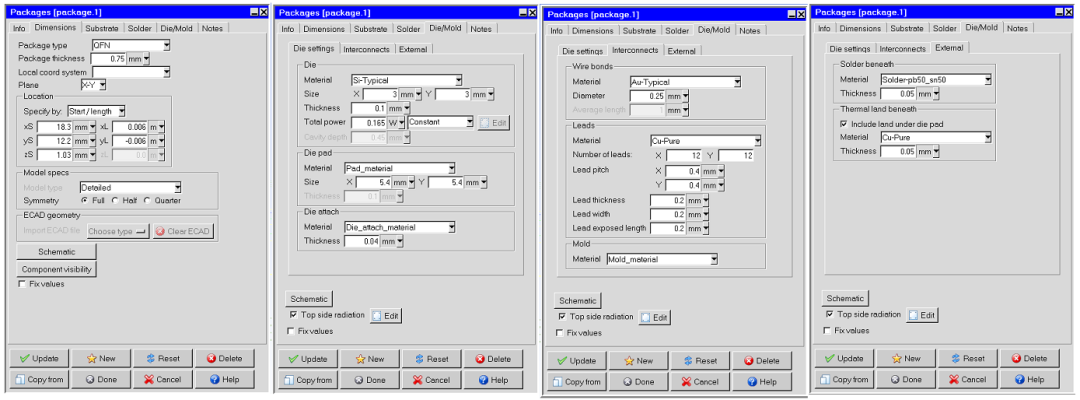Screen dimensions: 1080x400
Task: Click Delete button in third window
Action: pos(762,361)
